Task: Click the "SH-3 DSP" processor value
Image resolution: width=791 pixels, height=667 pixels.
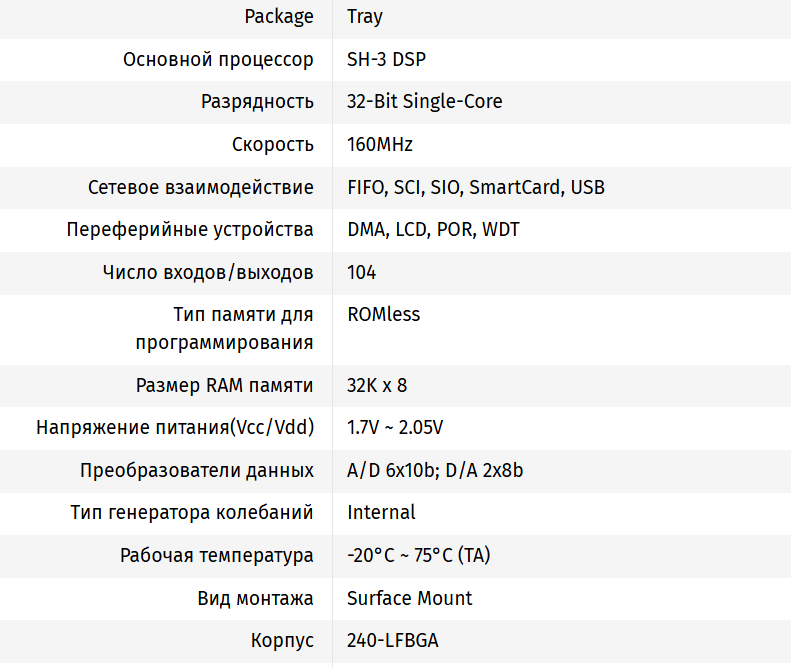Action: tap(386, 60)
